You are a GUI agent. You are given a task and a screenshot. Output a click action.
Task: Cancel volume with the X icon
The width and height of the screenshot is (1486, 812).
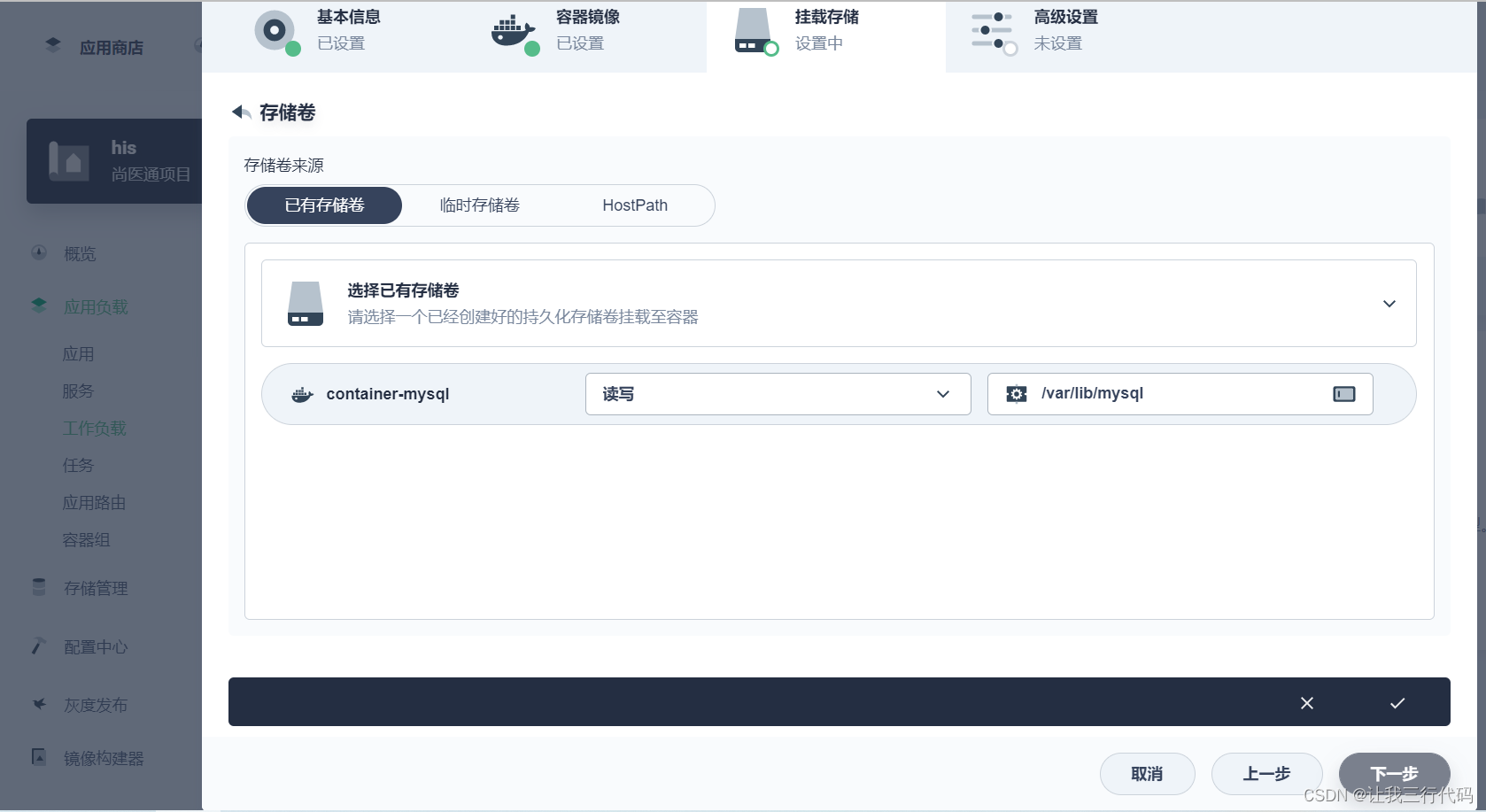point(1307,703)
